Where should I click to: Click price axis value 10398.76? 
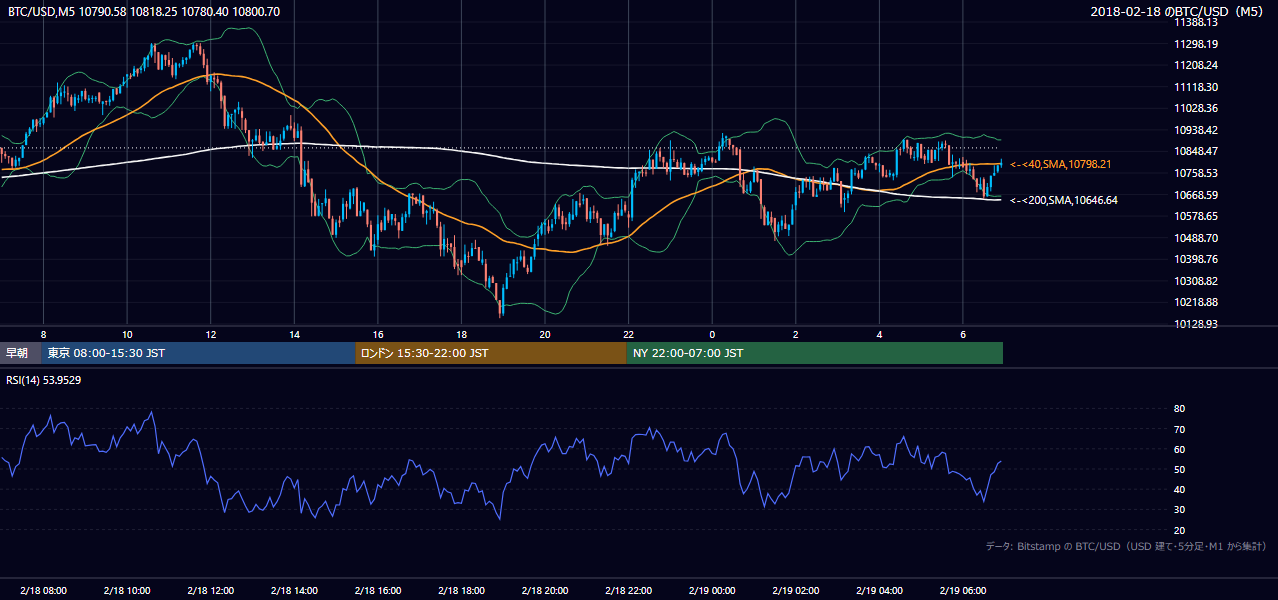(x=1196, y=259)
